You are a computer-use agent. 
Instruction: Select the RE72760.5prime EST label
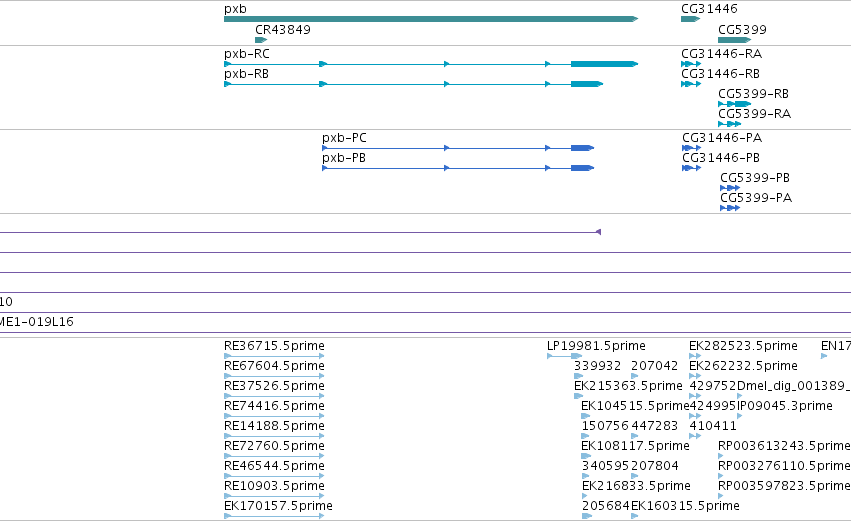pyautogui.click(x=274, y=447)
